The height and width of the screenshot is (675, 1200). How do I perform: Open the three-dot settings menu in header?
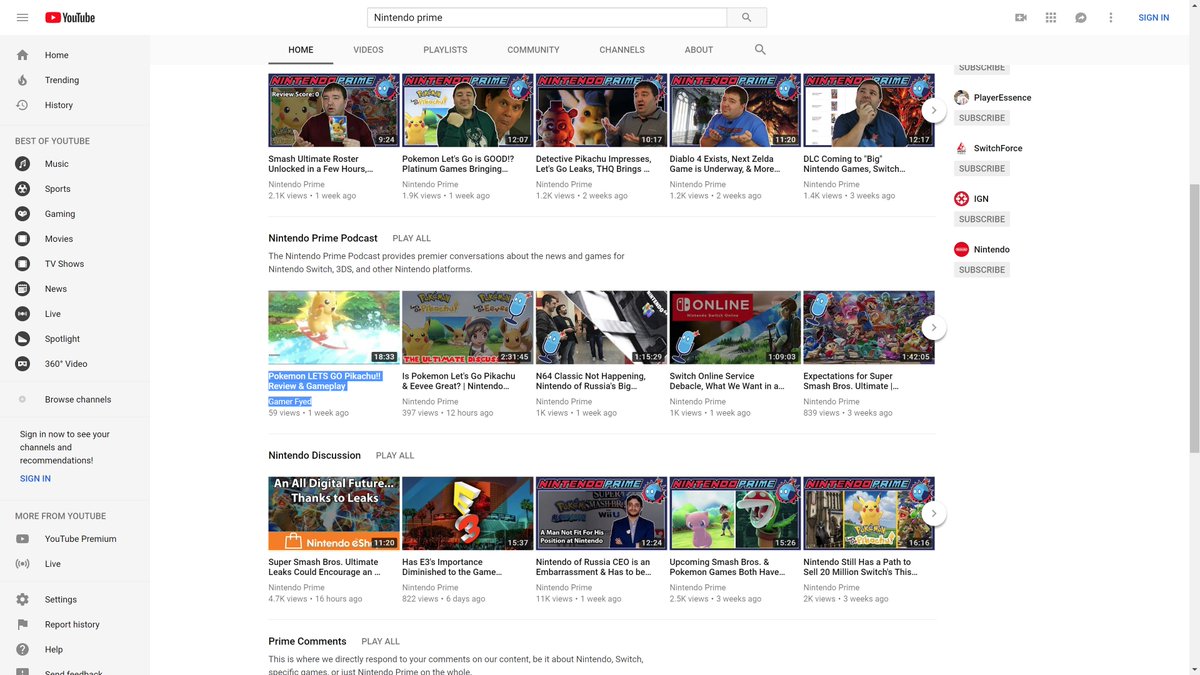tap(1111, 18)
